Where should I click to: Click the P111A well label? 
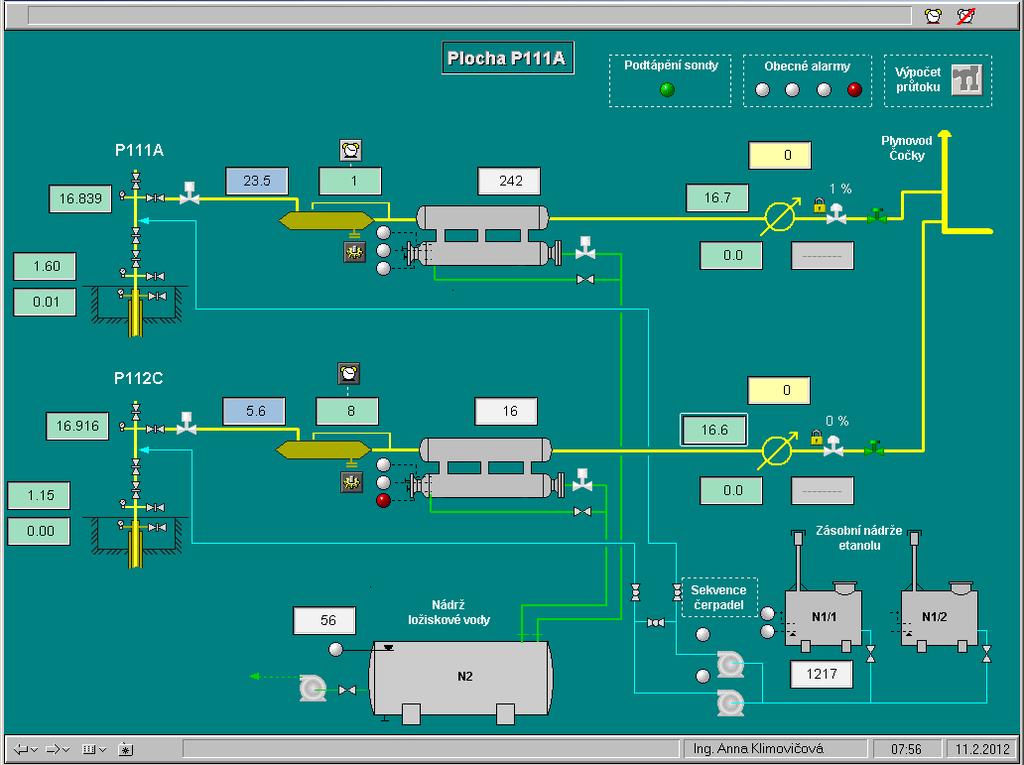click(139, 150)
